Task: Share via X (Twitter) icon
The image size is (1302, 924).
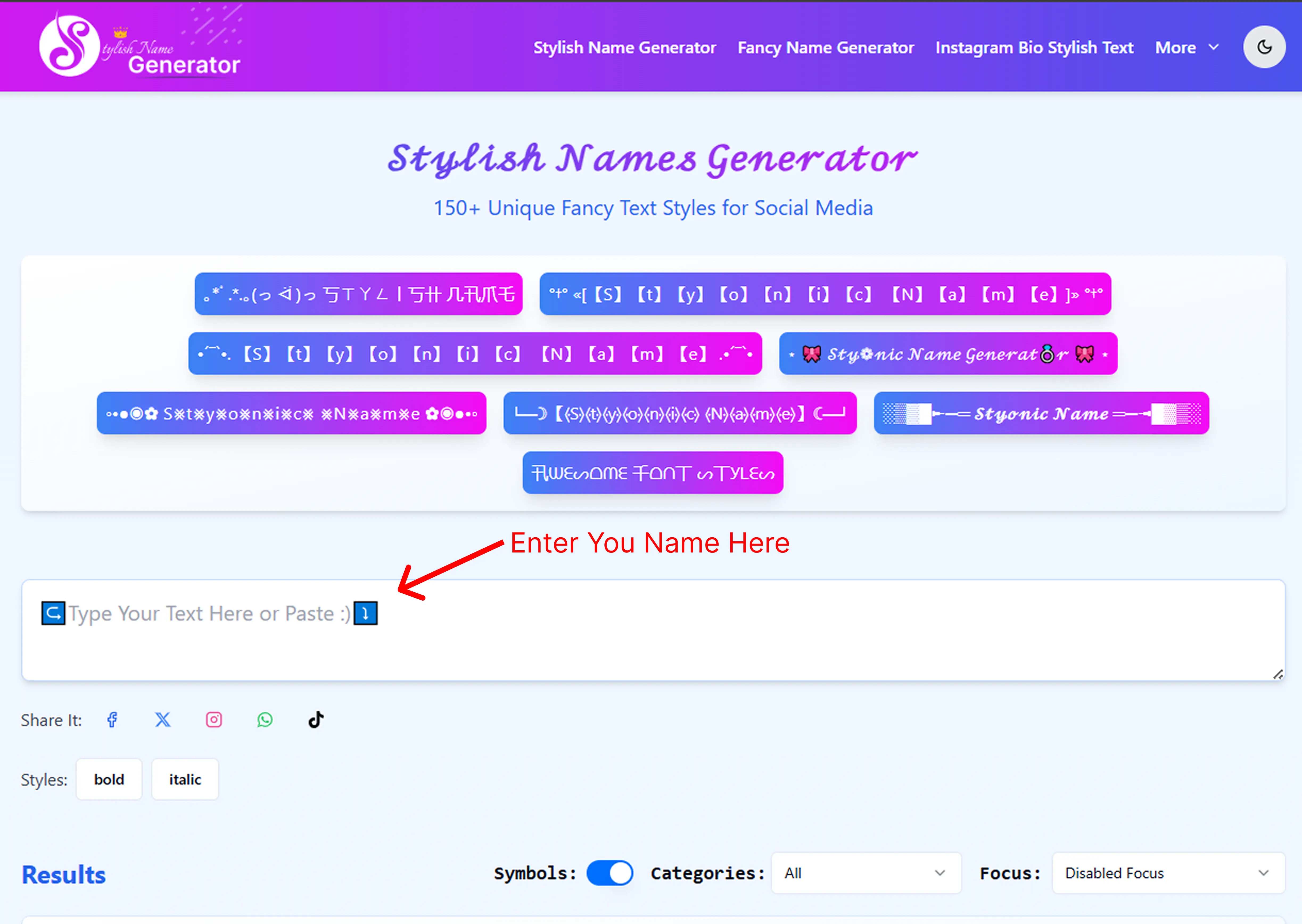Action: click(163, 720)
